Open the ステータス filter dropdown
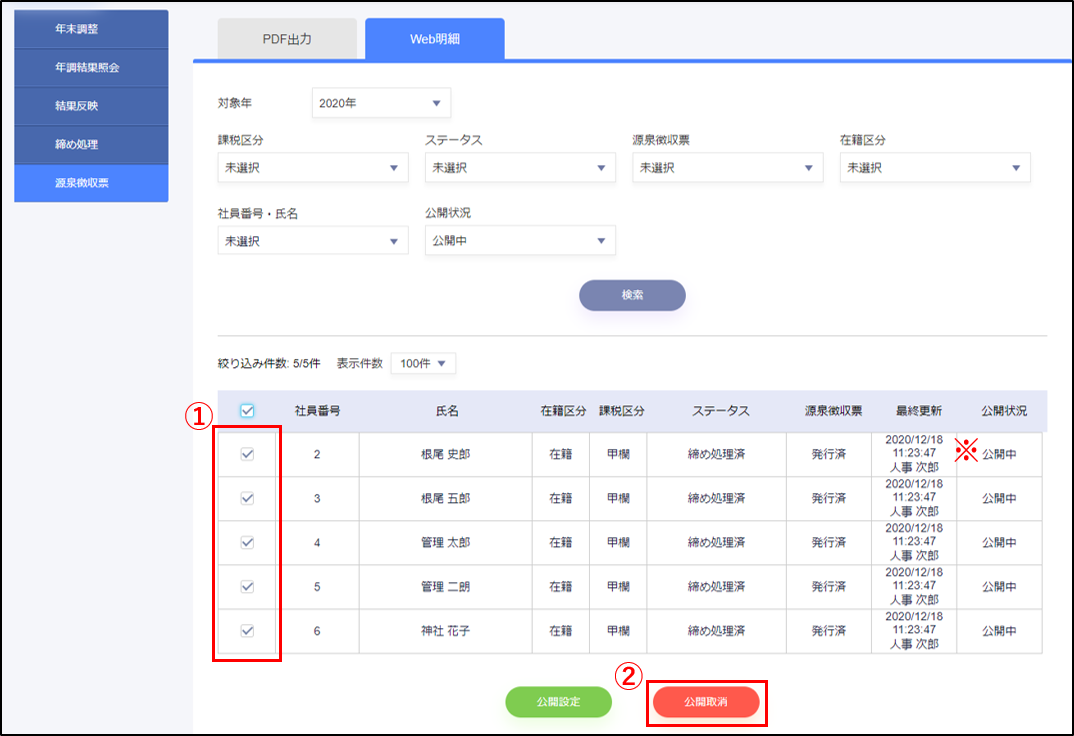The height and width of the screenshot is (736, 1074). click(520, 168)
